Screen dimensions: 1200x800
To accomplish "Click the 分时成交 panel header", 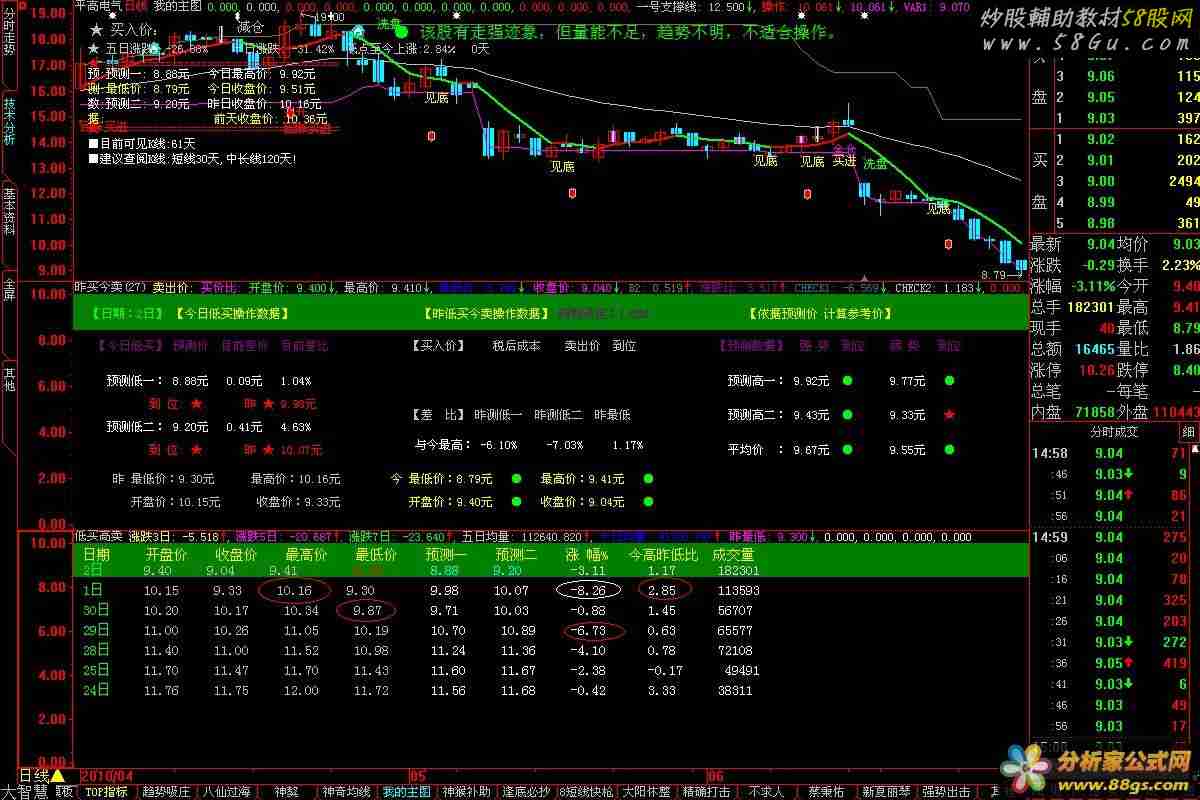I will 1113,432.
